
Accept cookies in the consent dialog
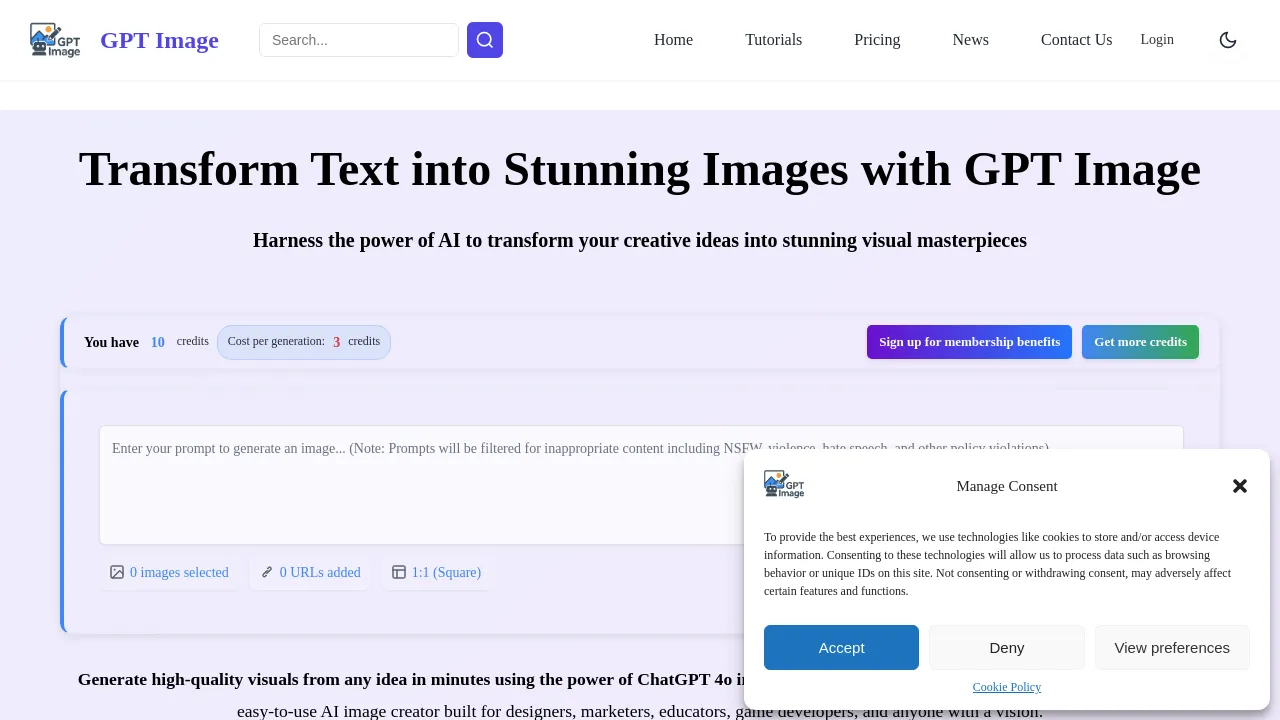841,647
